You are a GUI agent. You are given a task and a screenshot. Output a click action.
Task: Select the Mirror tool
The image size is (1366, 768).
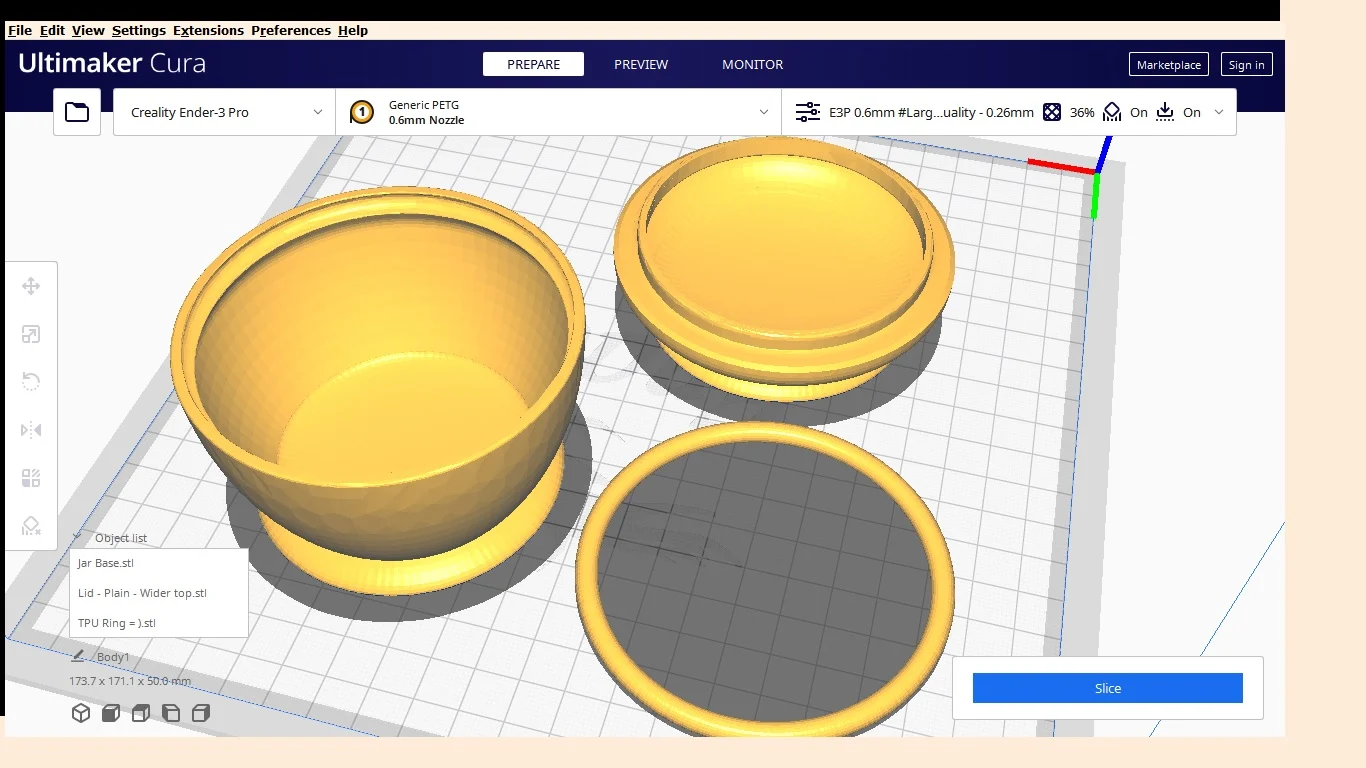click(x=31, y=430)
